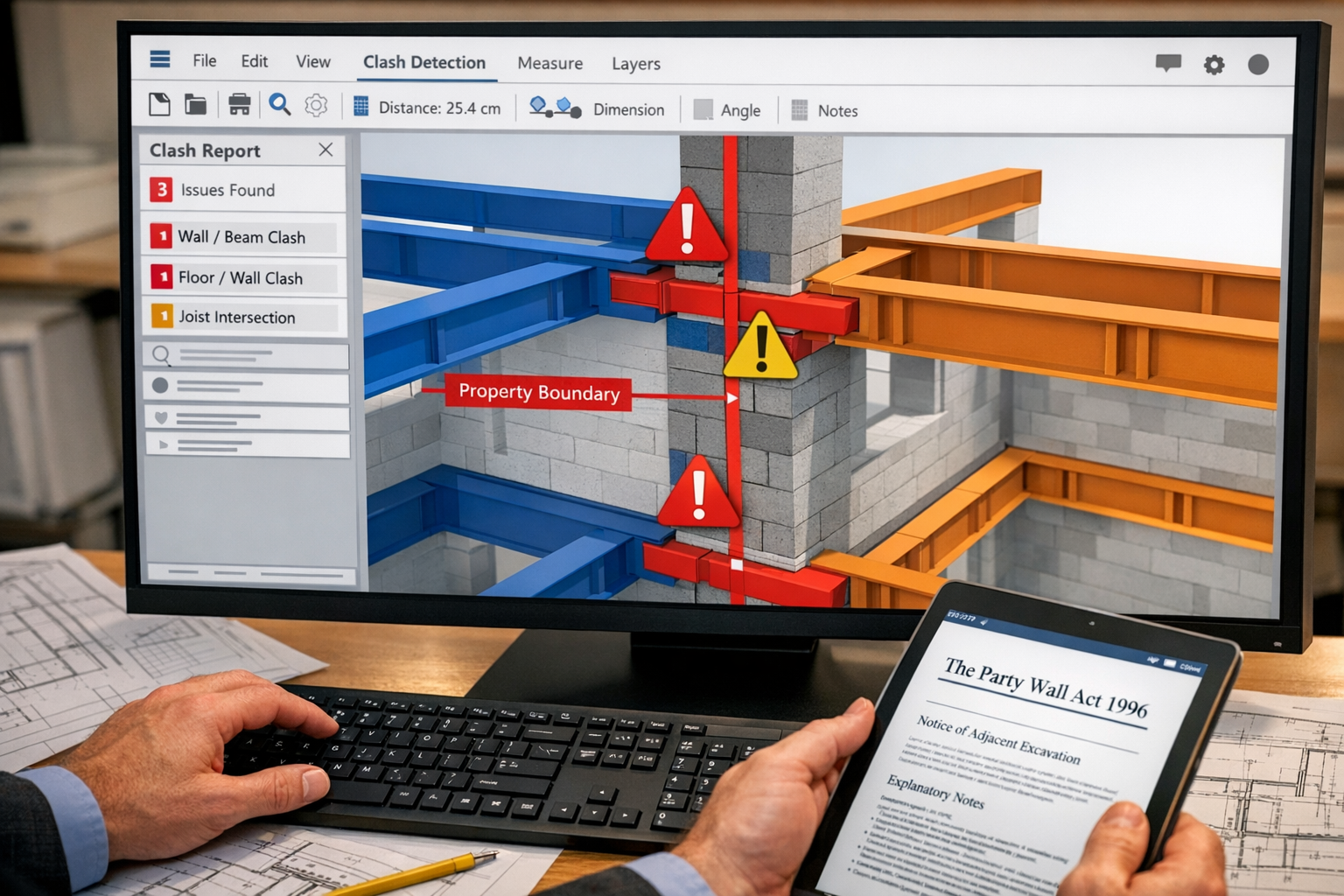
Task: Select the Wall / Beam Clash issue
Action: (x=242, y=237)
